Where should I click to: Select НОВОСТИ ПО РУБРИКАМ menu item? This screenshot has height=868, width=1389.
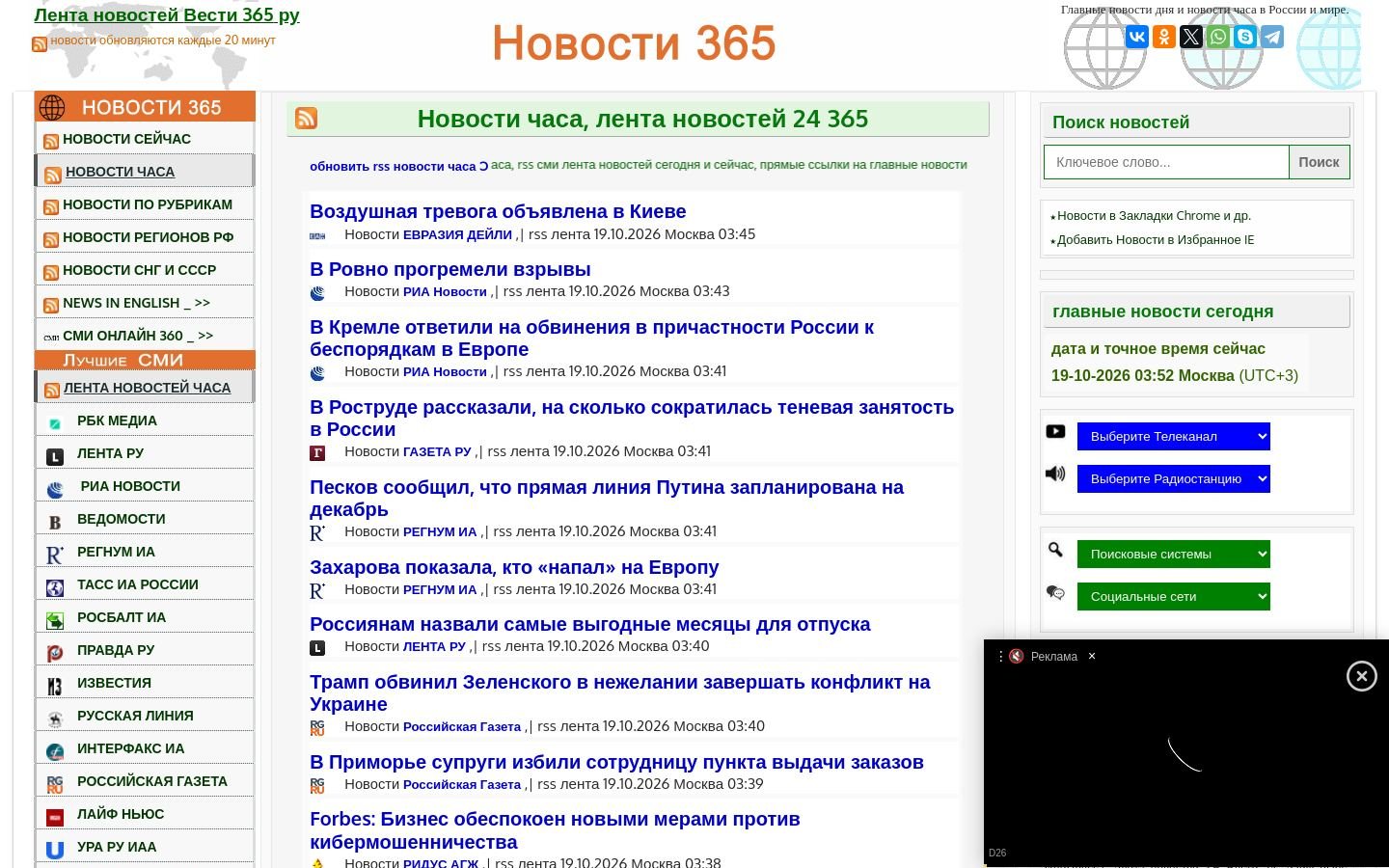[145, 204]
